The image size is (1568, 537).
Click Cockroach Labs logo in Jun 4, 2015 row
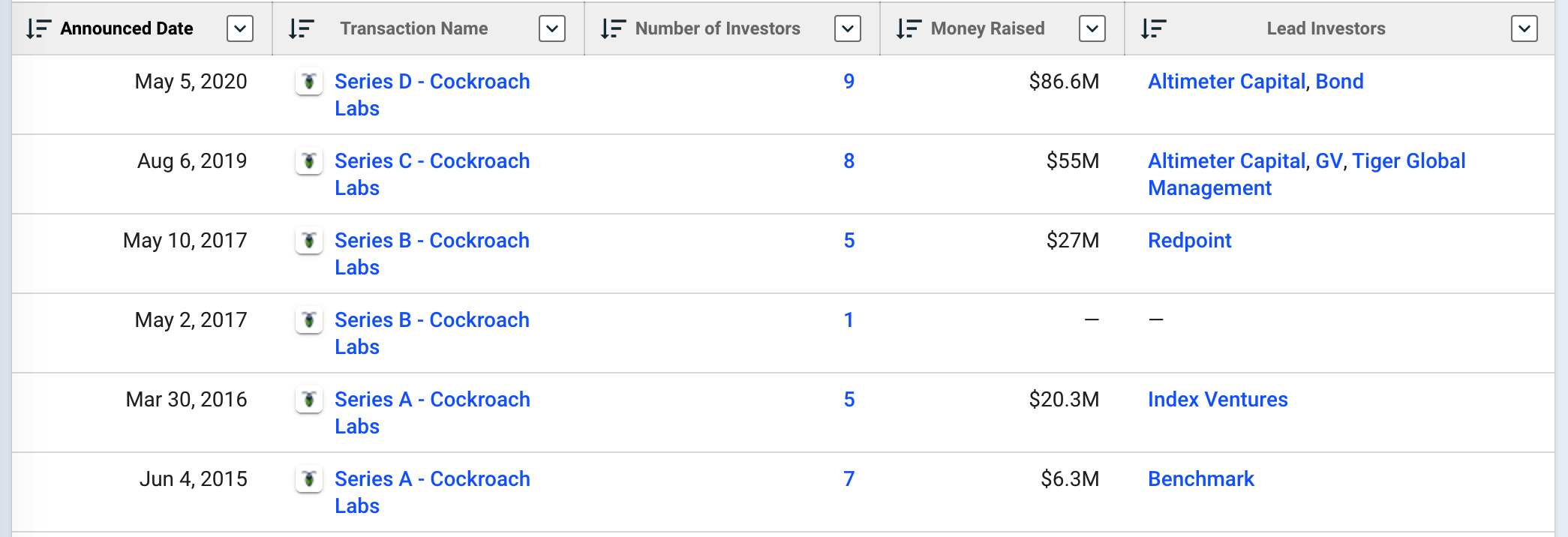pos(309,479)
